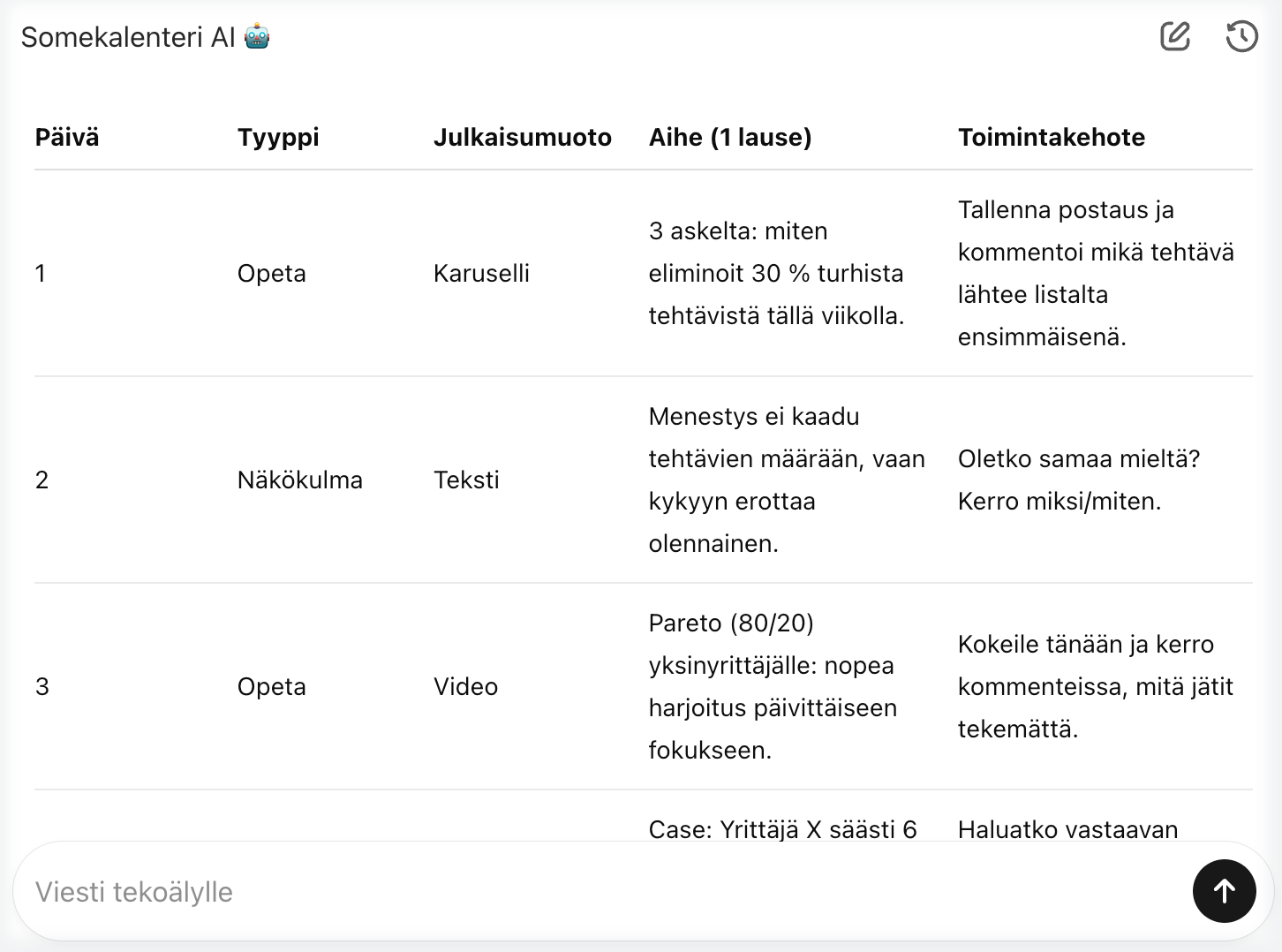
Task: Click the Päivä column header
Action: click(x=66, y=137)
